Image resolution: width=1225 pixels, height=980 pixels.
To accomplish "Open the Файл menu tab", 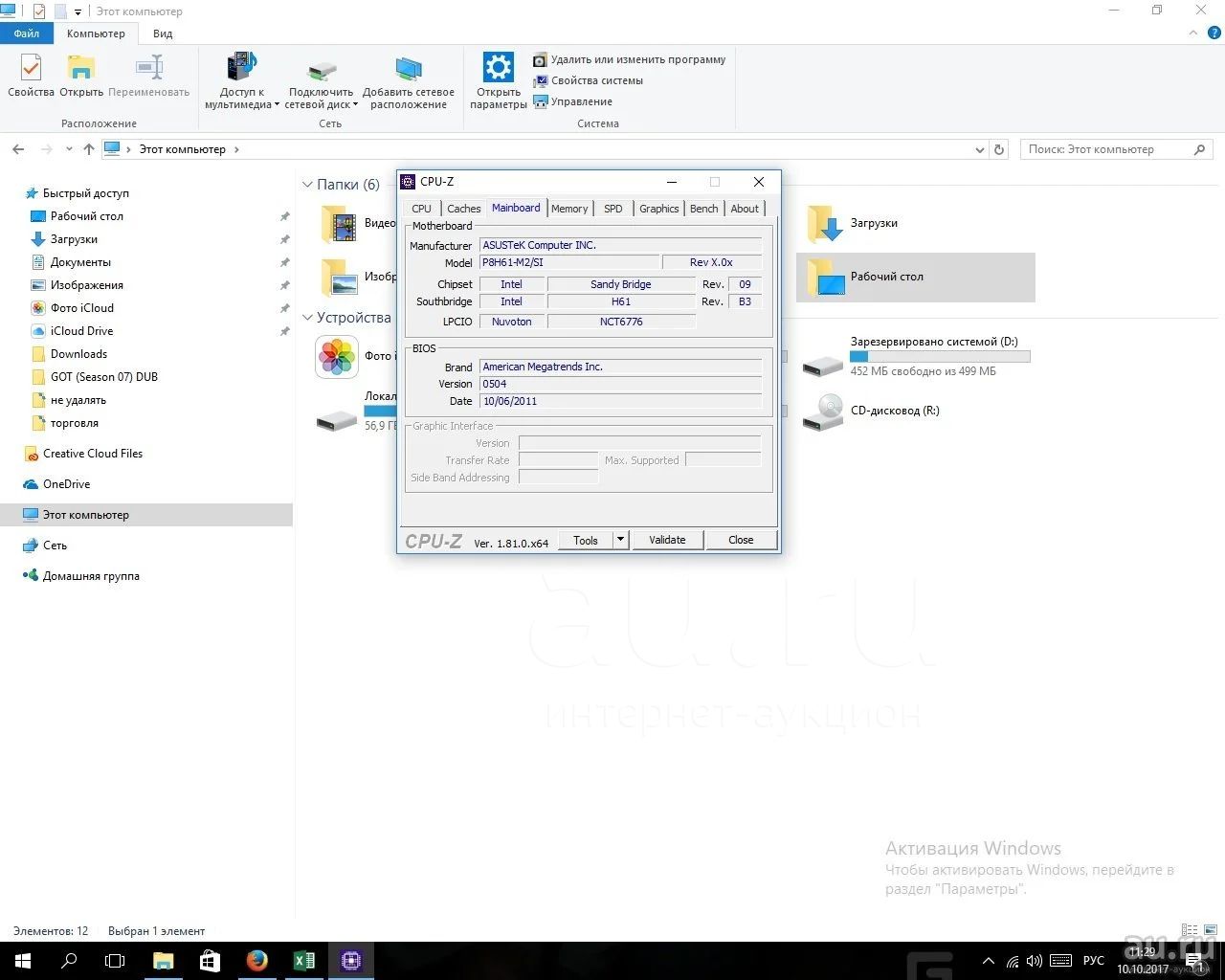I will (27, 33).
